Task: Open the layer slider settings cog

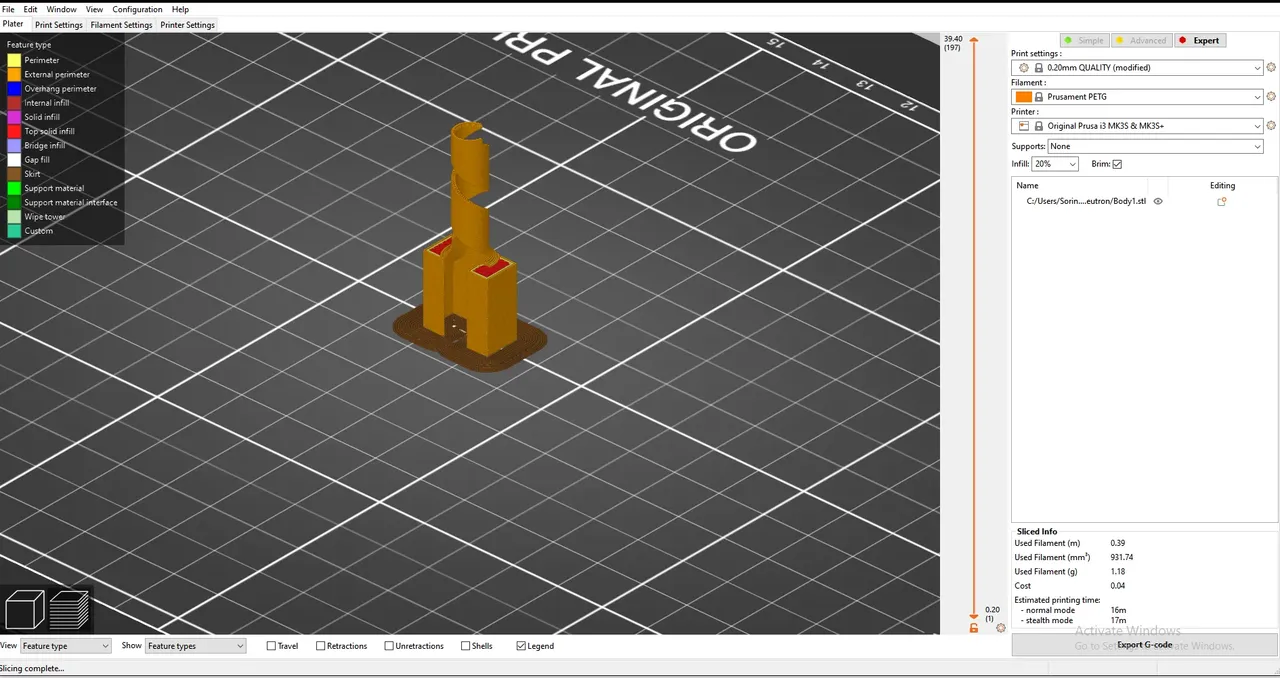Action: tap(1000, 628)
